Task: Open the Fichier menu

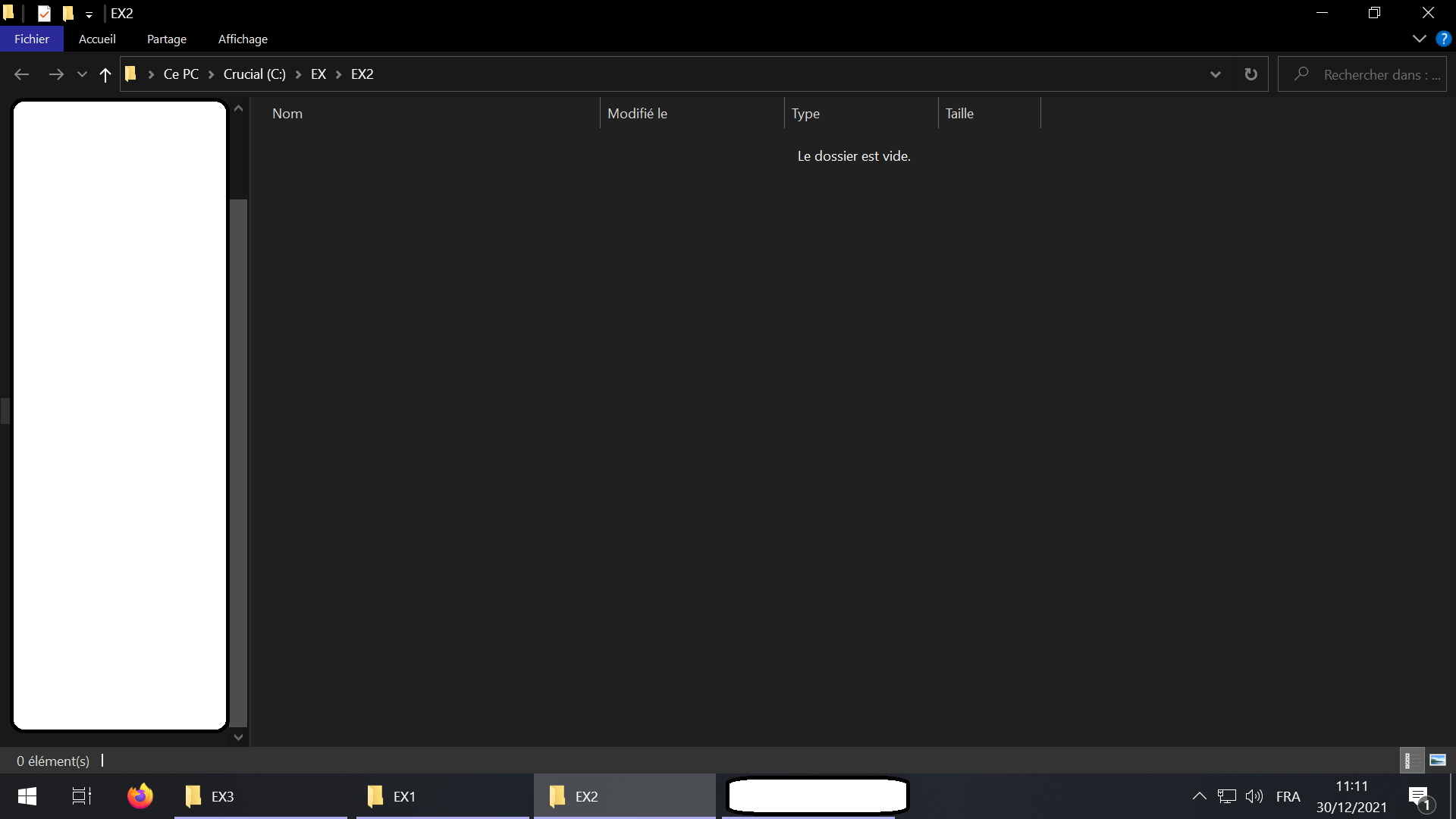Action: tap(31, 39)
